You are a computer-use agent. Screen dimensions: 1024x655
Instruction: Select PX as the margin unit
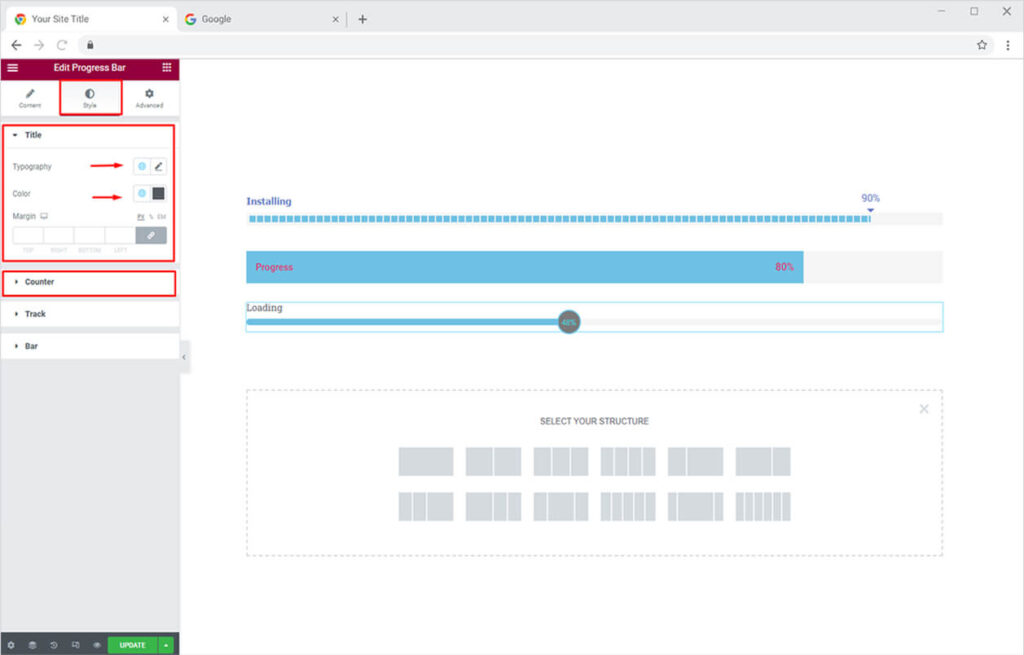(x=141, y=216)
